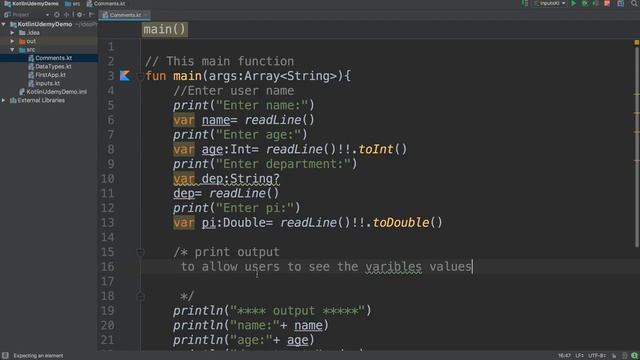Open the UTF-8 encoding selector
The width and height of the screenshot is (640, 360).
(597, 356)
